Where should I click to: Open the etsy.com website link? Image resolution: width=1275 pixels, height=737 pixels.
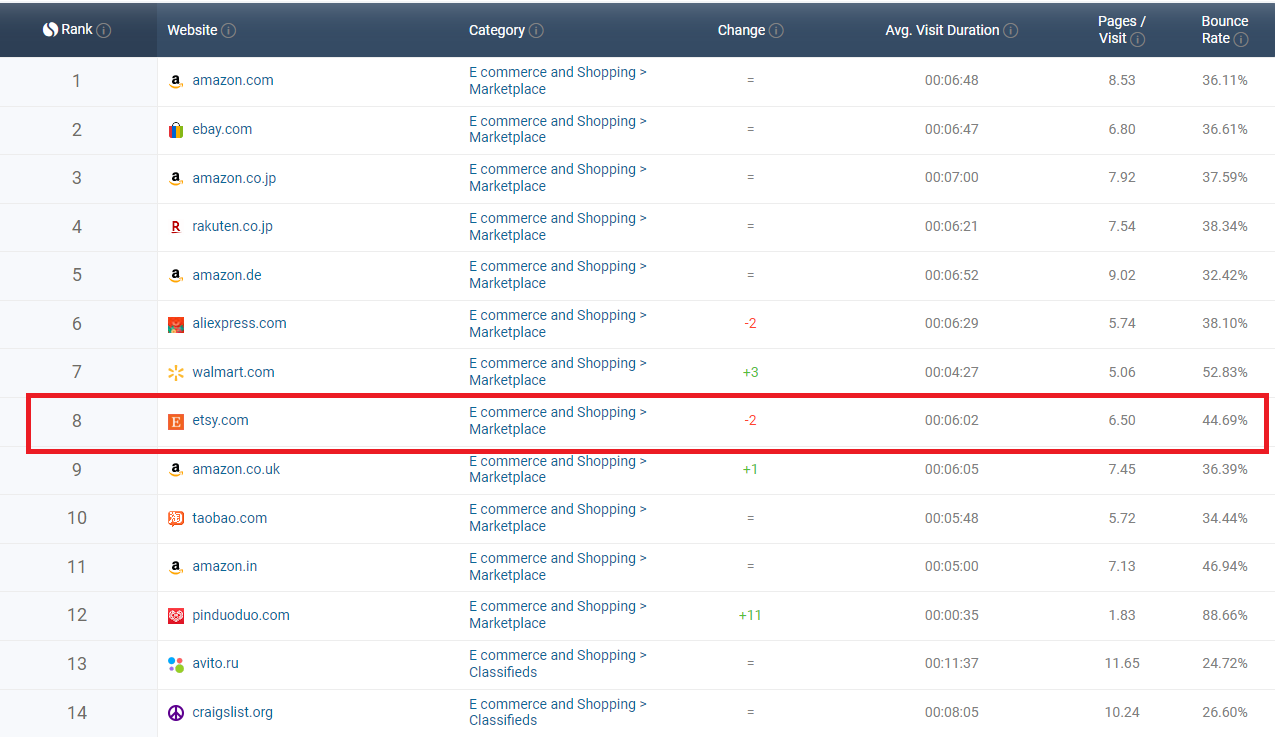pyautogui.click(x=220, y=420)
